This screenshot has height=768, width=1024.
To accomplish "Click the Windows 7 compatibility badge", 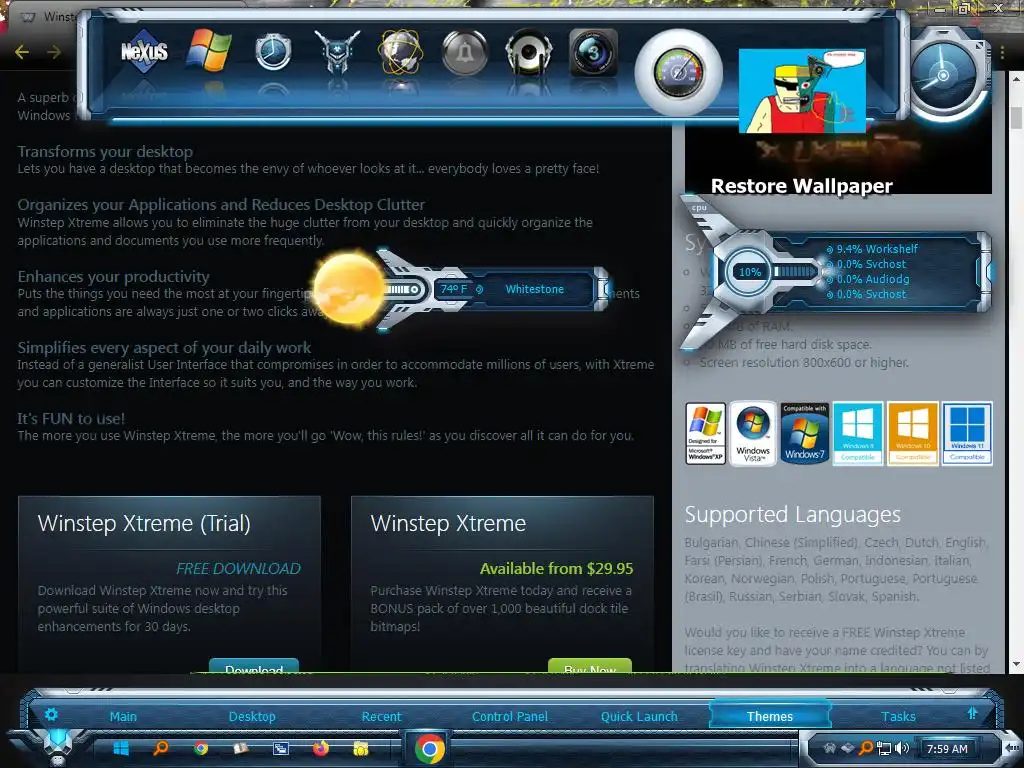I will [x=805, y=434].
